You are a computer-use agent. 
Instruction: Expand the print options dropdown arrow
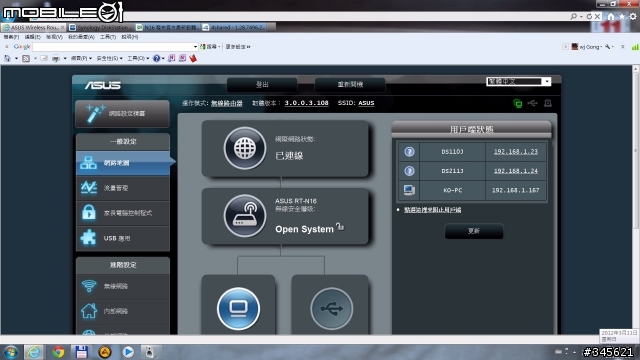click(65, 58)
